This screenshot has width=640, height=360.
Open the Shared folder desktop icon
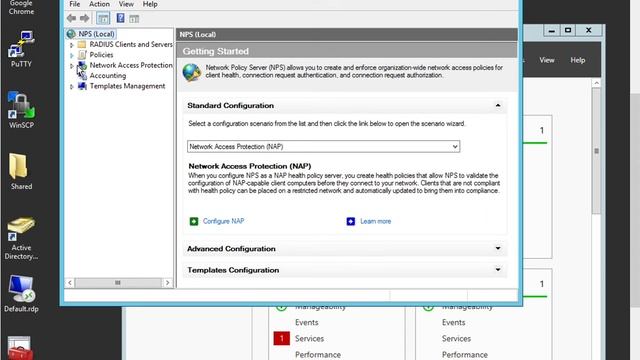click(21, 171)
